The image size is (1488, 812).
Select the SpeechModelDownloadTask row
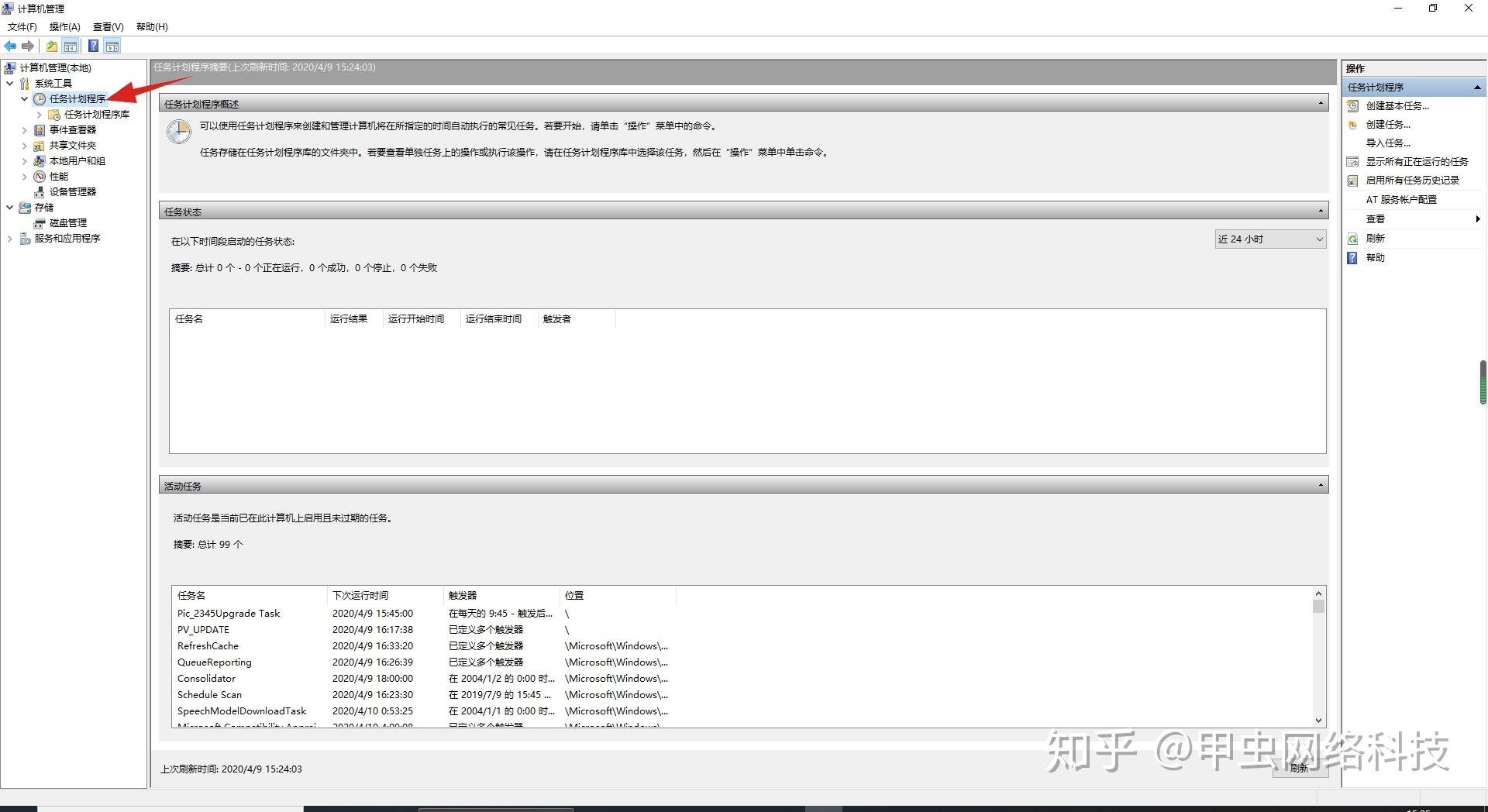coord(422,711)
